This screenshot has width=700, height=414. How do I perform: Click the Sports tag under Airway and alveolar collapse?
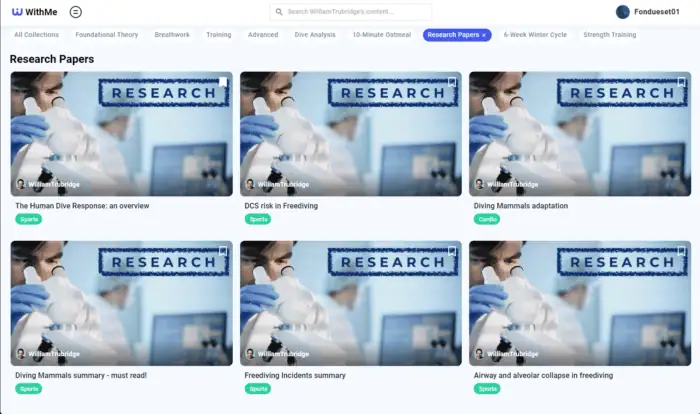[487, 389]
